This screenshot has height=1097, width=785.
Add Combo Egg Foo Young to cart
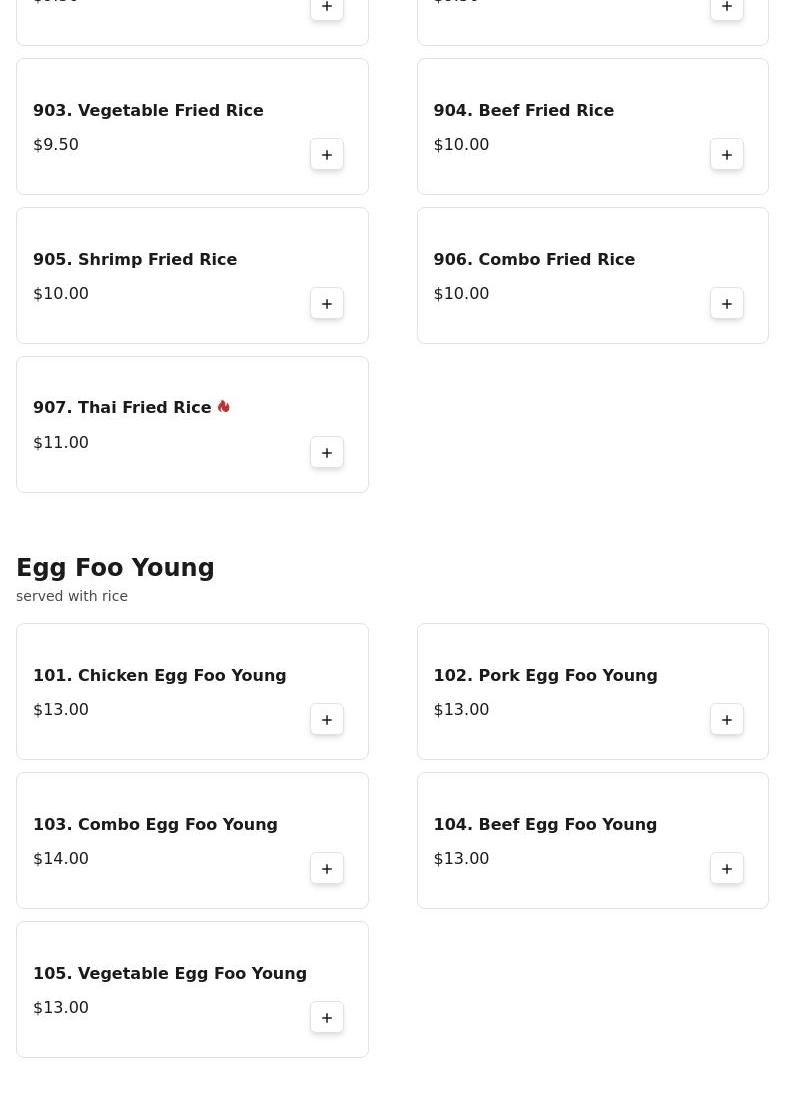pos(327,869)
